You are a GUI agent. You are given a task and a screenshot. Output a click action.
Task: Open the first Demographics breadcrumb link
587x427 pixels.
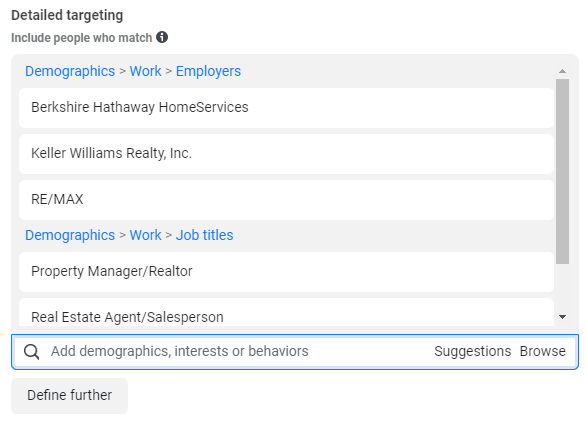point(70,71)
